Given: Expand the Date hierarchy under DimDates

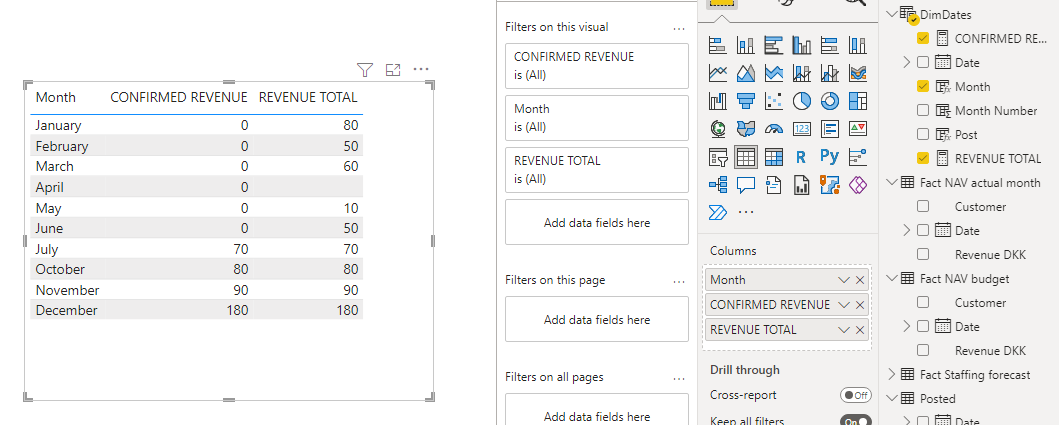Looking at the screenshot, I should pyautogui.click(x=906, y=62).
